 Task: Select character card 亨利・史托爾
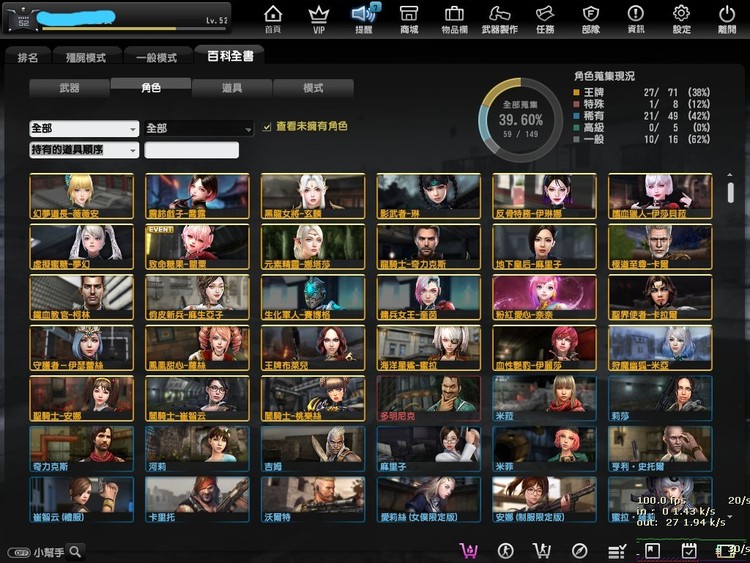coord(661,450)
